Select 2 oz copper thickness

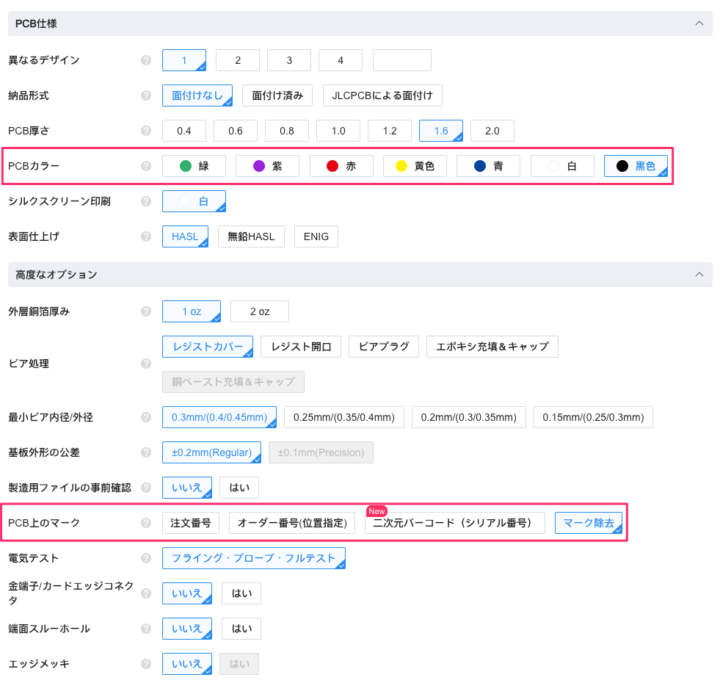pyautogui.click(x=259, y=312)
